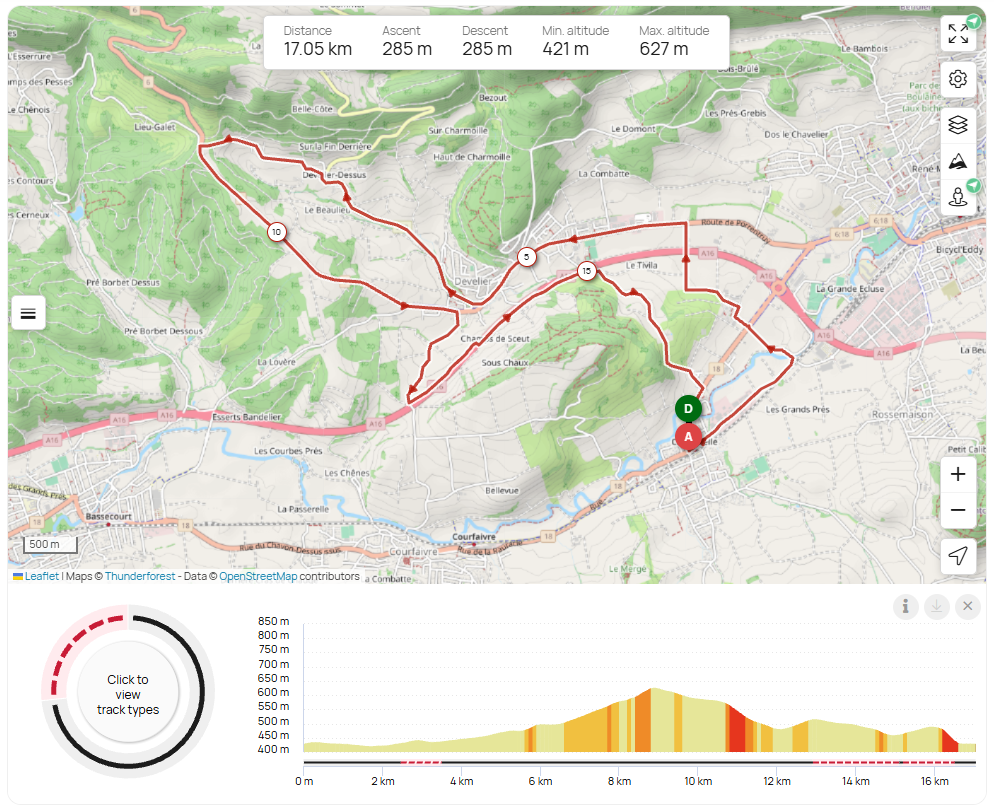
Task: Zoom out on the map
Action: pyautogui.click(x=957, y=510)
